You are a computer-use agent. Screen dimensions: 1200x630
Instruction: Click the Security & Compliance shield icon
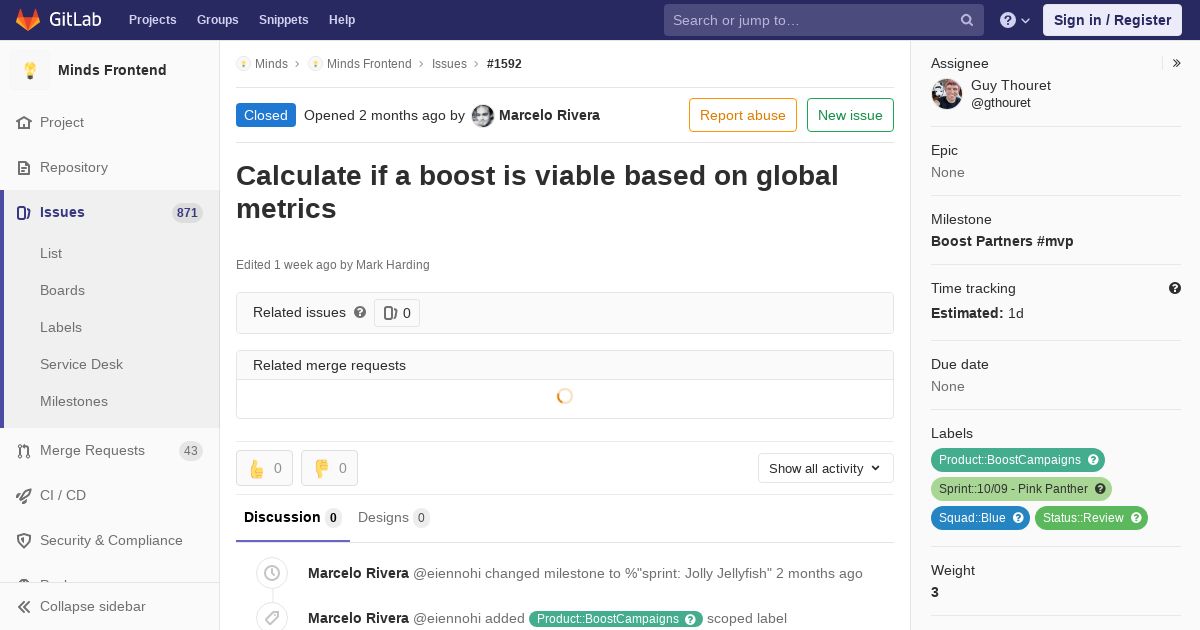click(x=24, y=540)
